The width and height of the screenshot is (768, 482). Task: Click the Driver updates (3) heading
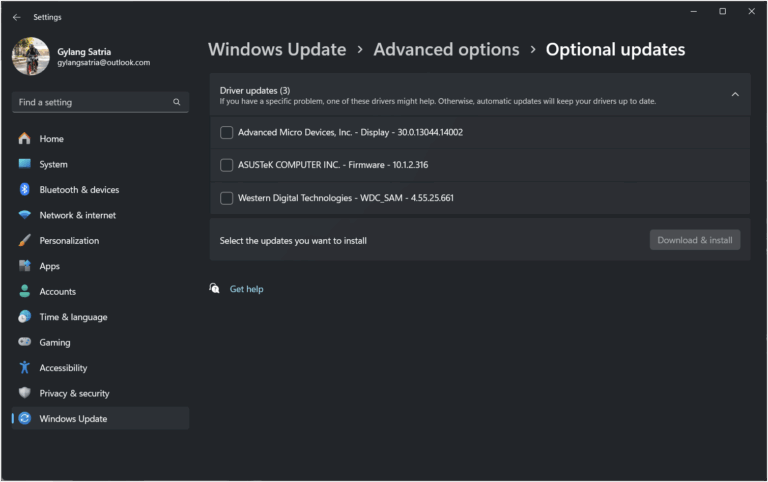coord(255,91)
